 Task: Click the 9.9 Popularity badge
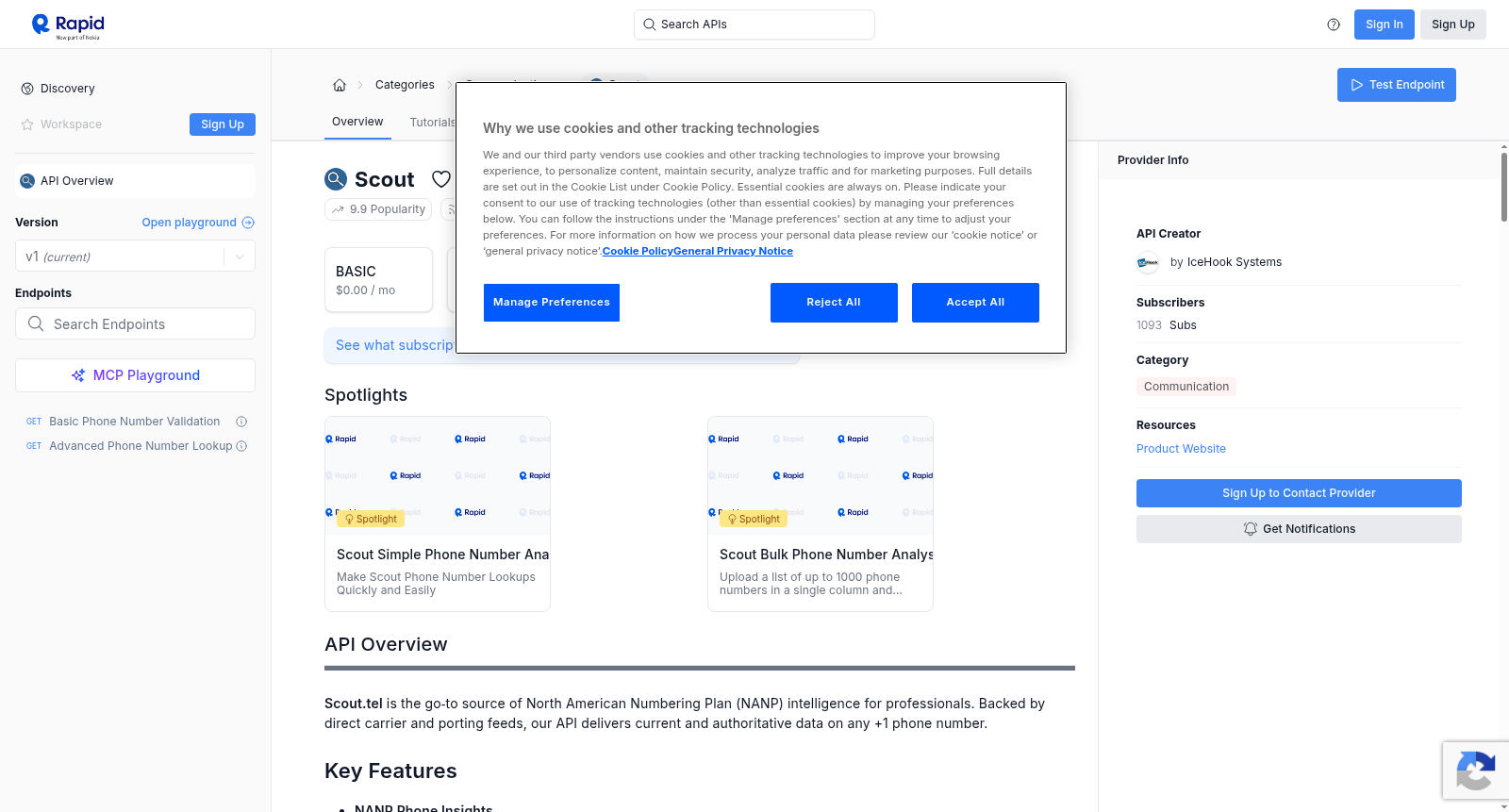click(378, 209)
